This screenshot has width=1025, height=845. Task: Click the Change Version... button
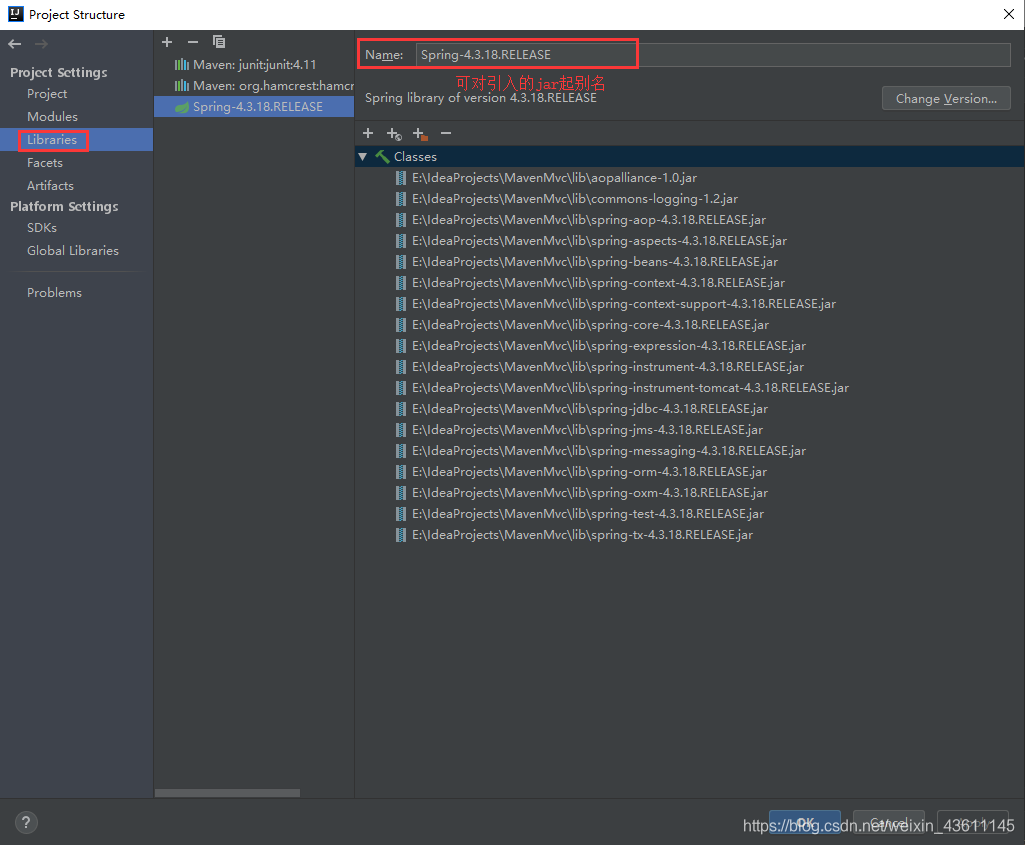[x=946, y=99]
